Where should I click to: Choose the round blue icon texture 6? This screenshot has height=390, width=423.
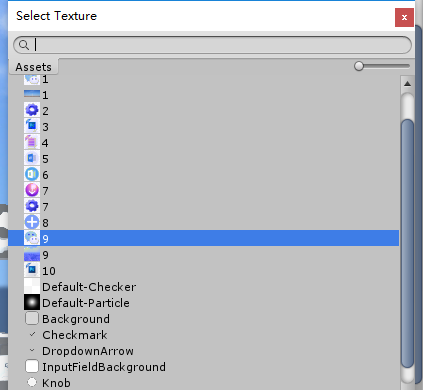pos(203,175)
